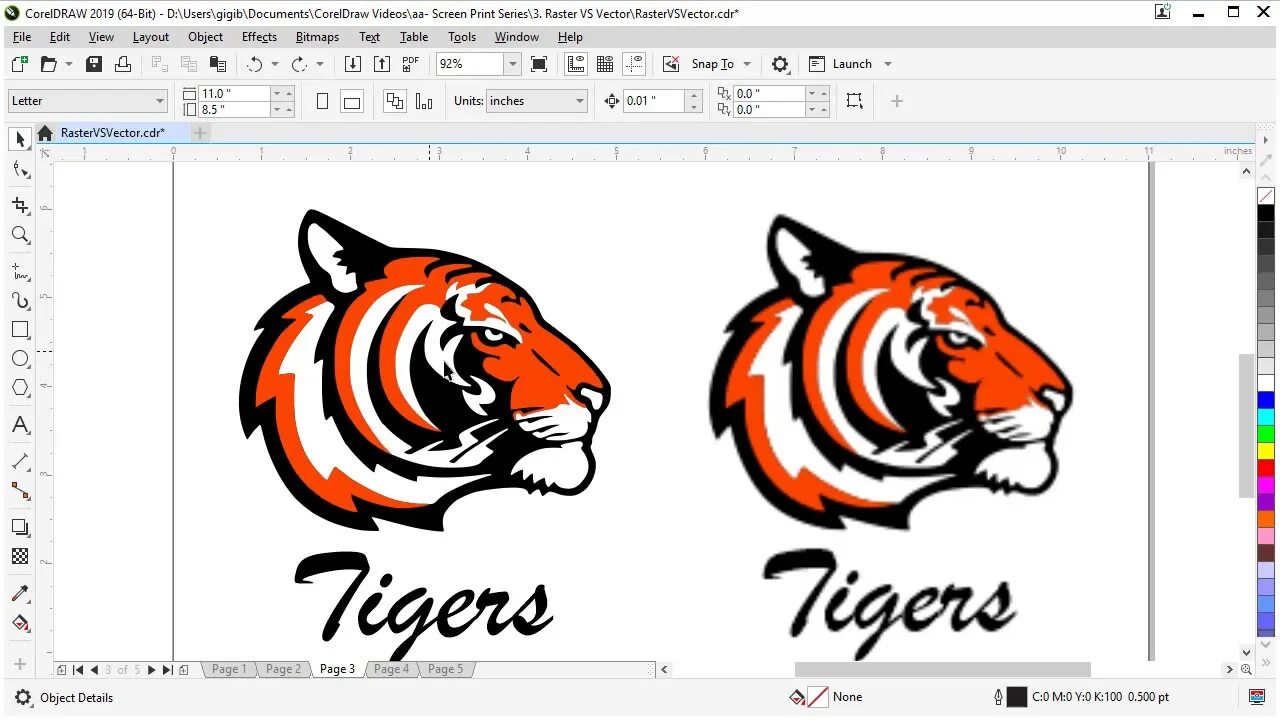Jump to the first page arrow

pyautogui.click(x=78, y=670)
